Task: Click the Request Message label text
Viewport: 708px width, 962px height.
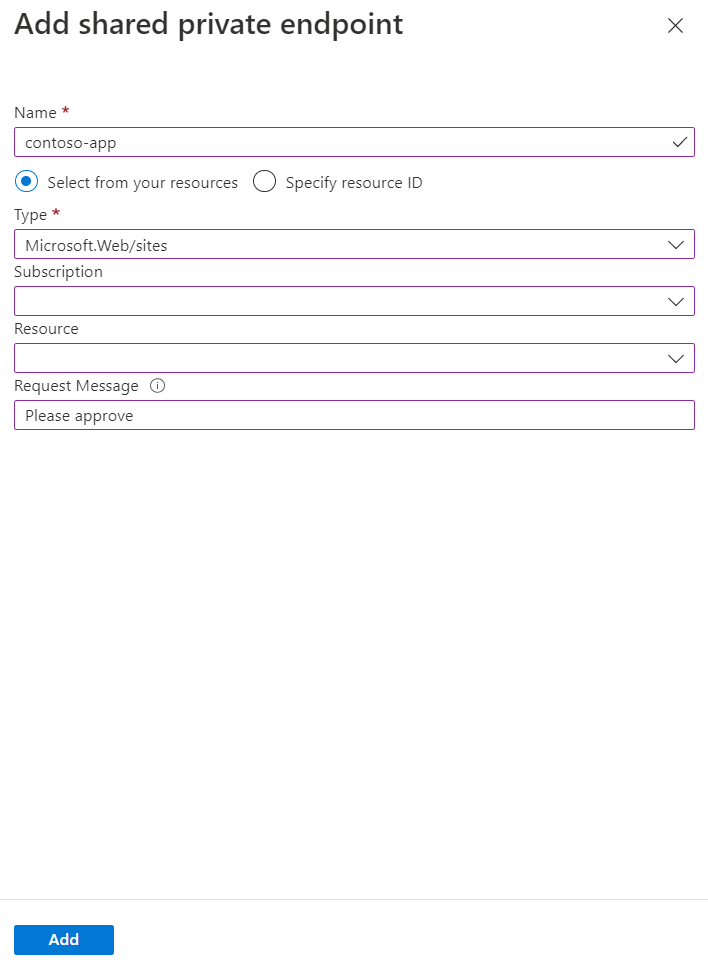Action: 76,386
